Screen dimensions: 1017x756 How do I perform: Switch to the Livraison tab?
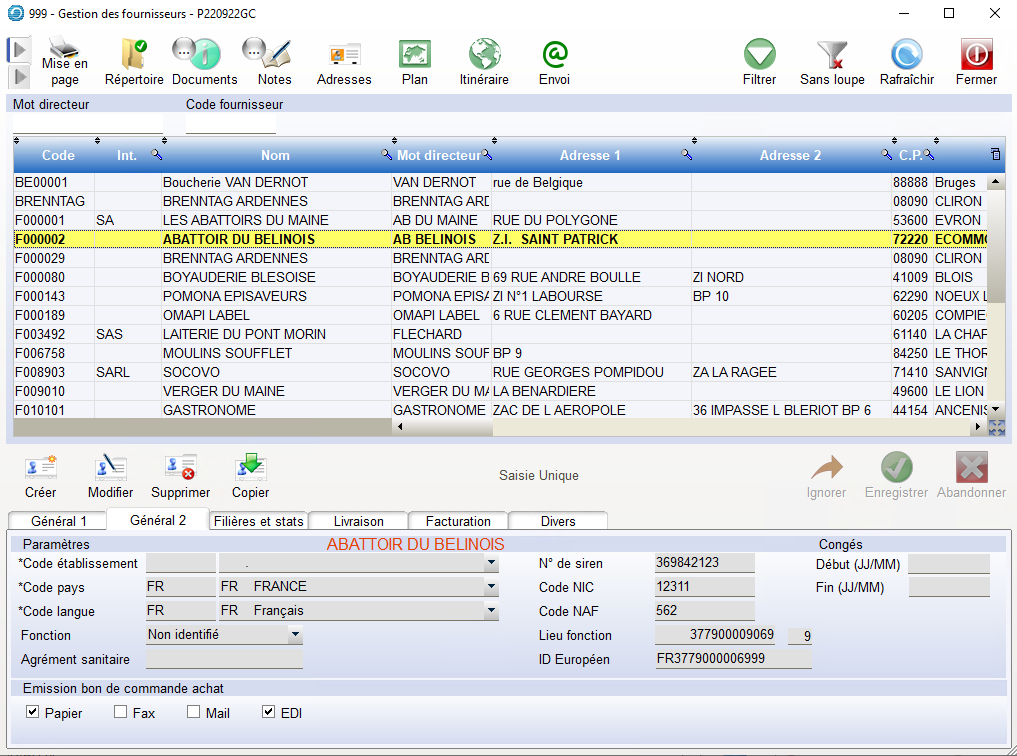pos(358,521)
